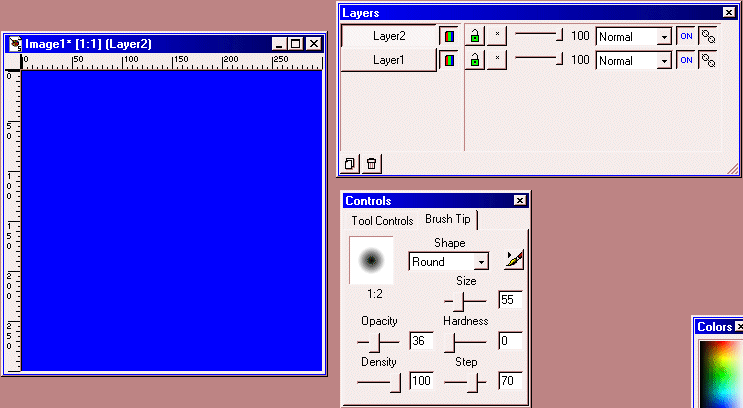Minimize the Image1 window
743x408 pixels.
point(279,44)
